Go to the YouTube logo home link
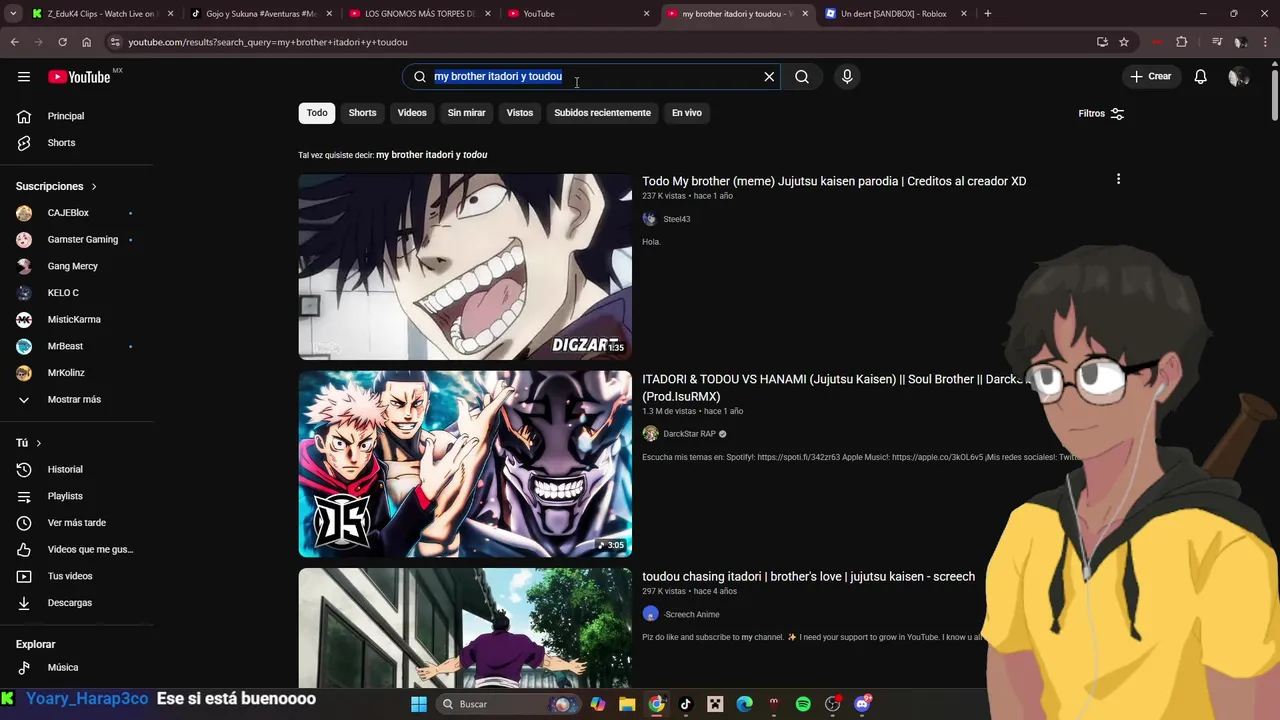Viewport: 1280px width, 720px height. tap(80, 77)
